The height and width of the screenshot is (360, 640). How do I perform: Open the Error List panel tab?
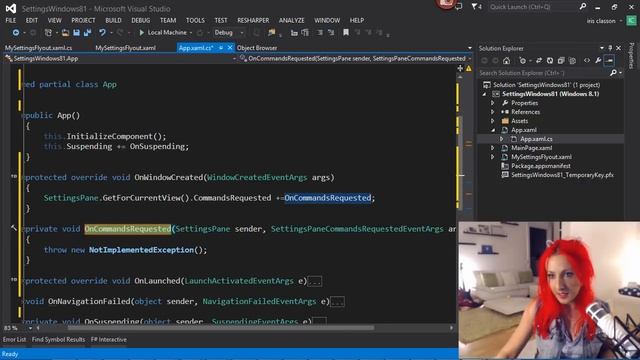tap(14, 340)
